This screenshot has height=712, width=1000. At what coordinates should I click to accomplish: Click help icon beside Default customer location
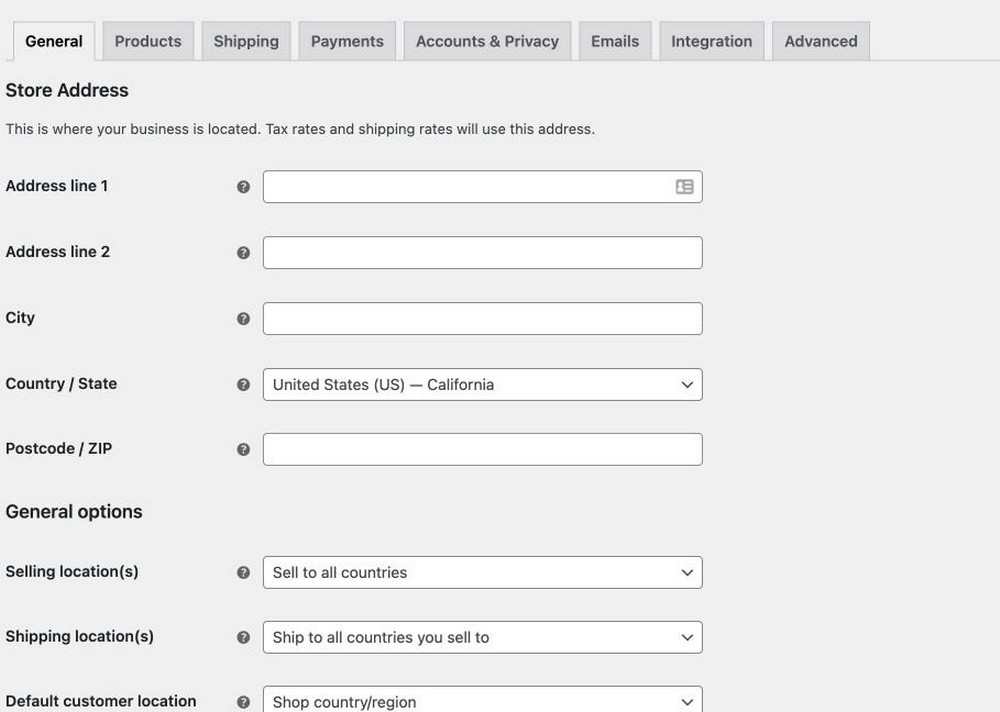click(243, 702)
